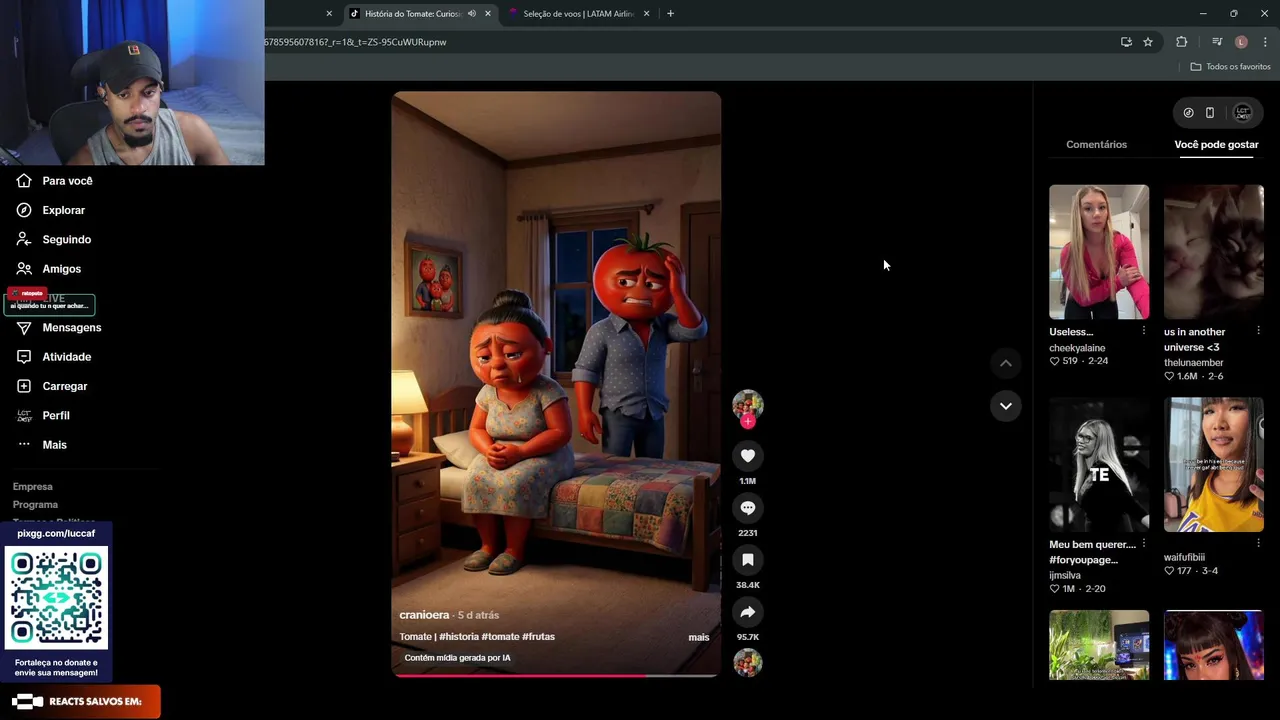
Task: Go to previous video with up arrow
Action: coord(1006,364)
